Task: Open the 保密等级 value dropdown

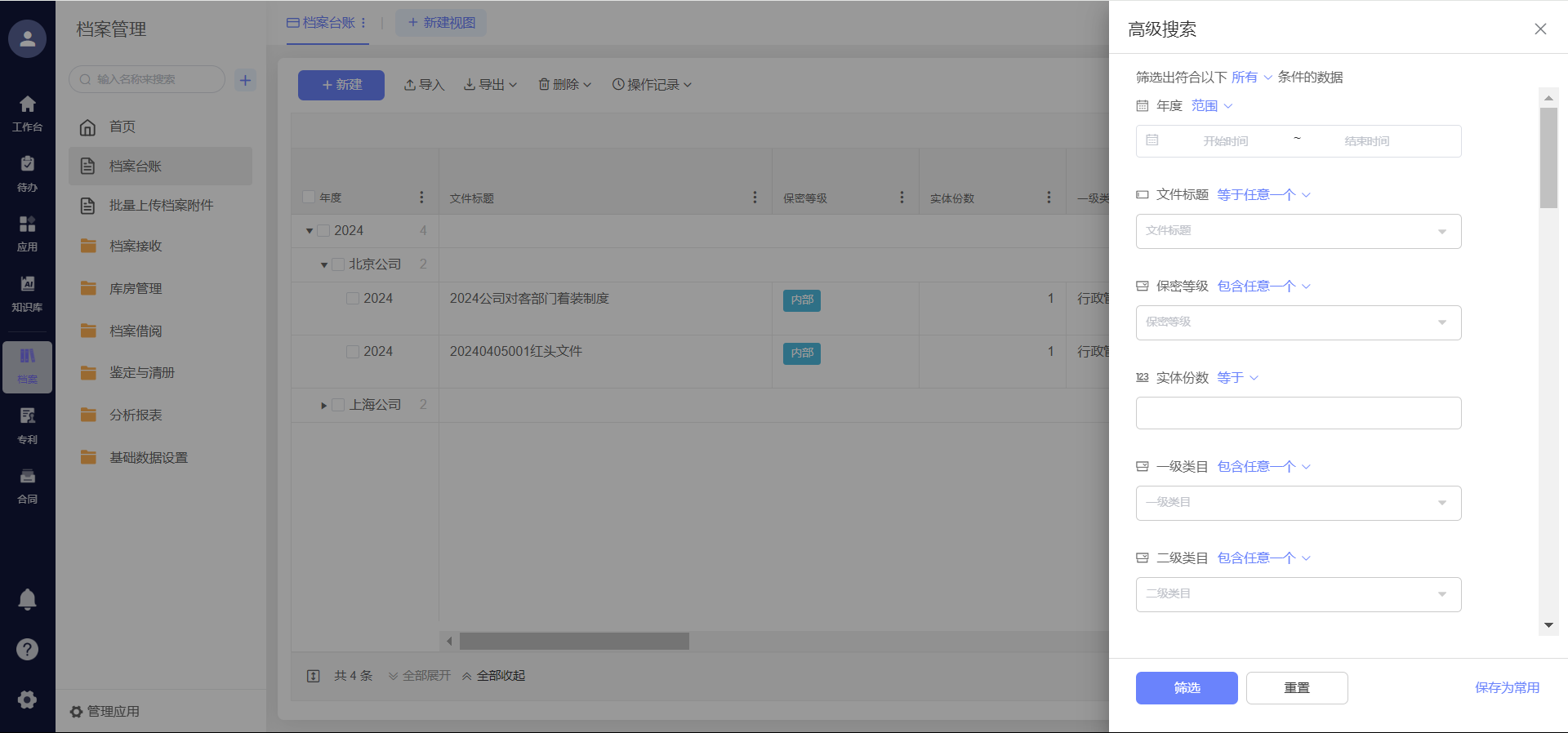Action: pyautogui.click(x=1298, y=322)
